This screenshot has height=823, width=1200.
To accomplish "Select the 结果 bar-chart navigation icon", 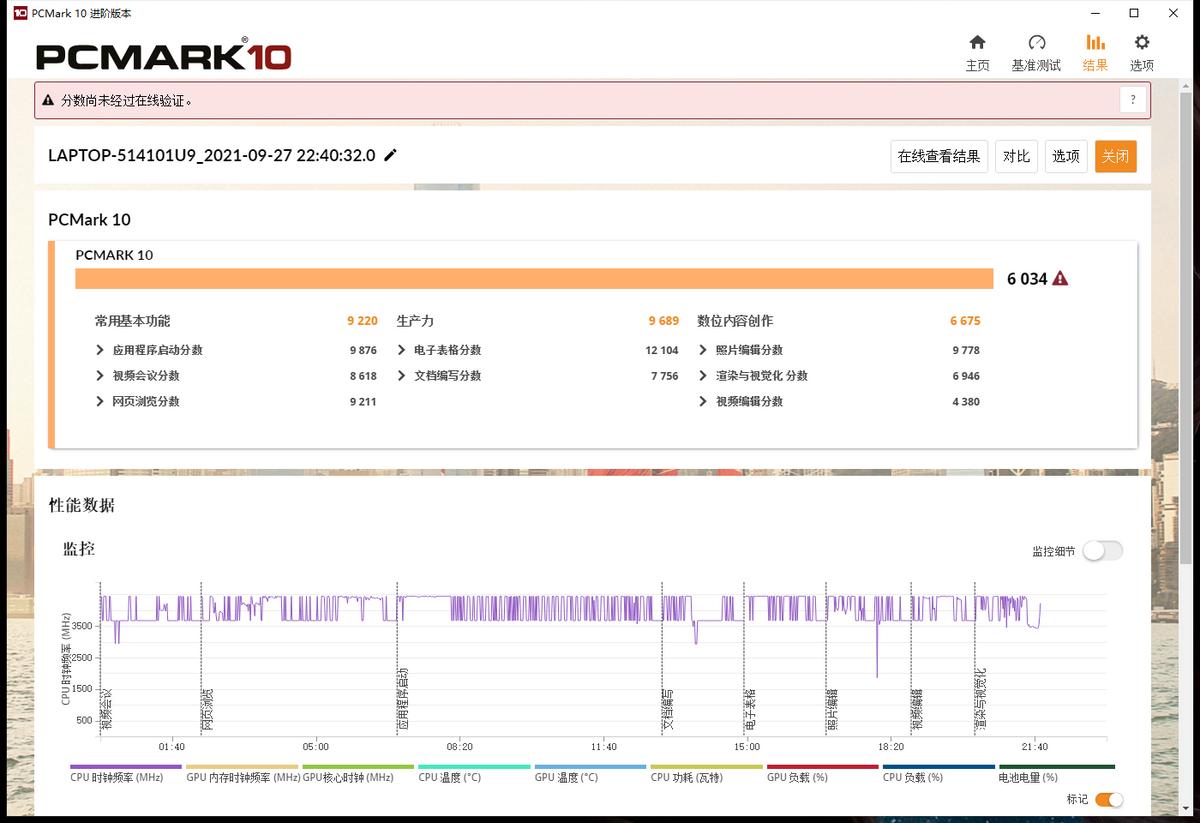I will pyautogui.click(x=1096, y=43).
